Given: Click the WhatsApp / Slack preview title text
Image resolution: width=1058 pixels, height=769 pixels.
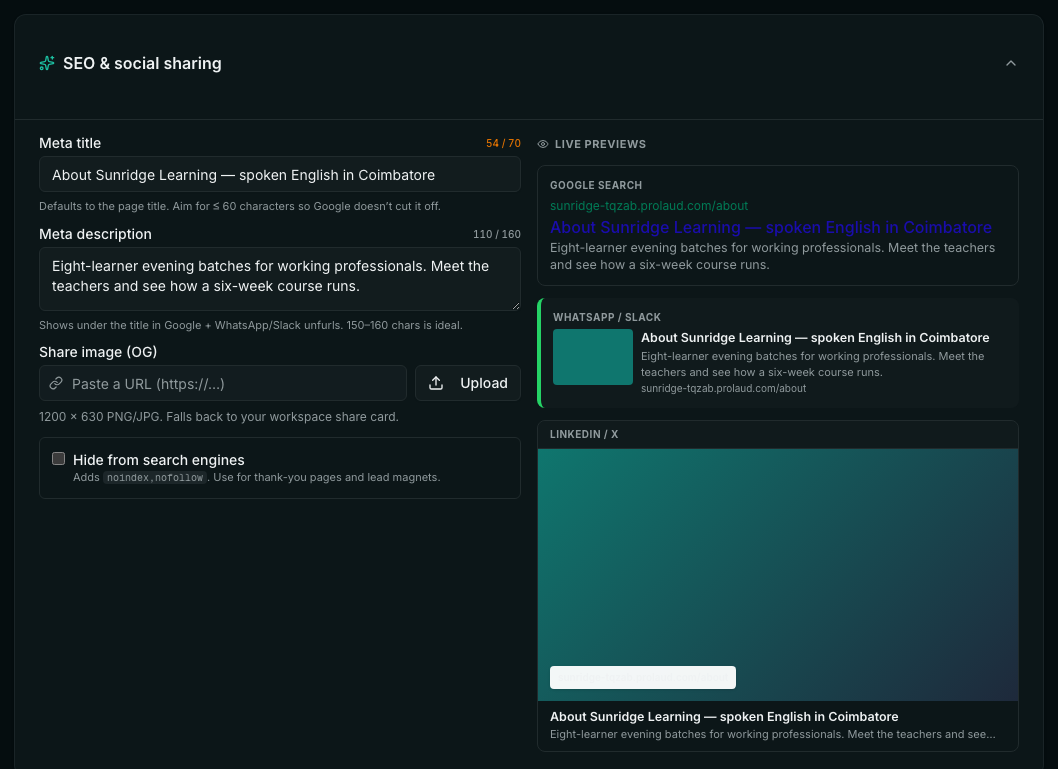Looking at the screenshot, I should [815, 337].
